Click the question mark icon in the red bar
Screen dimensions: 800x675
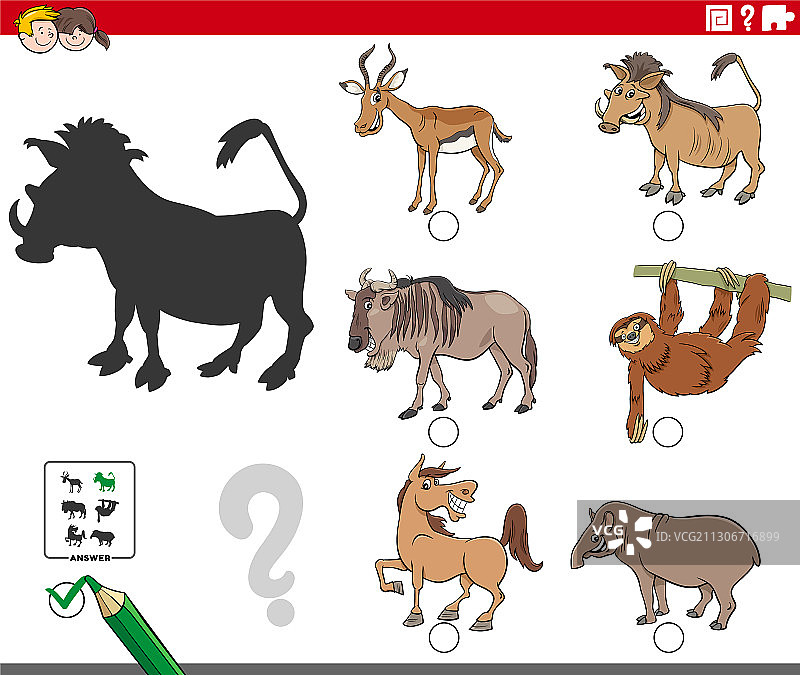tap(747, 18)
